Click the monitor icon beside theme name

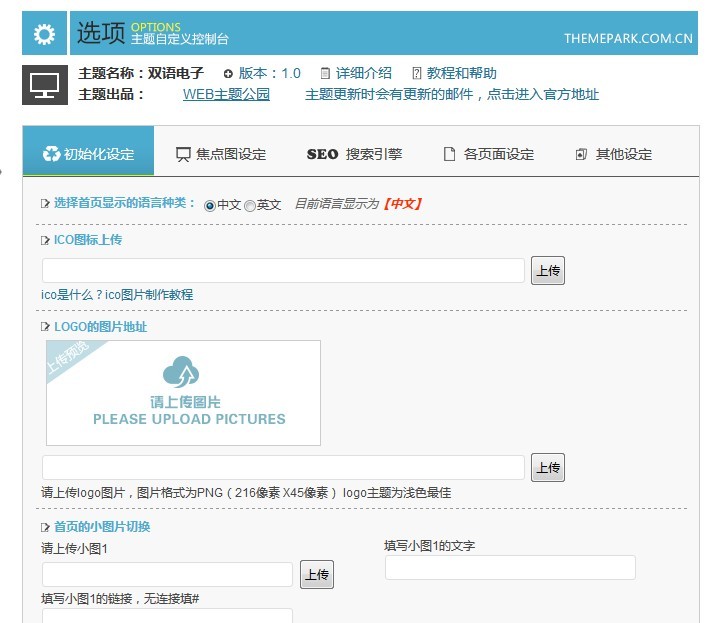click(x=44, y=84)
